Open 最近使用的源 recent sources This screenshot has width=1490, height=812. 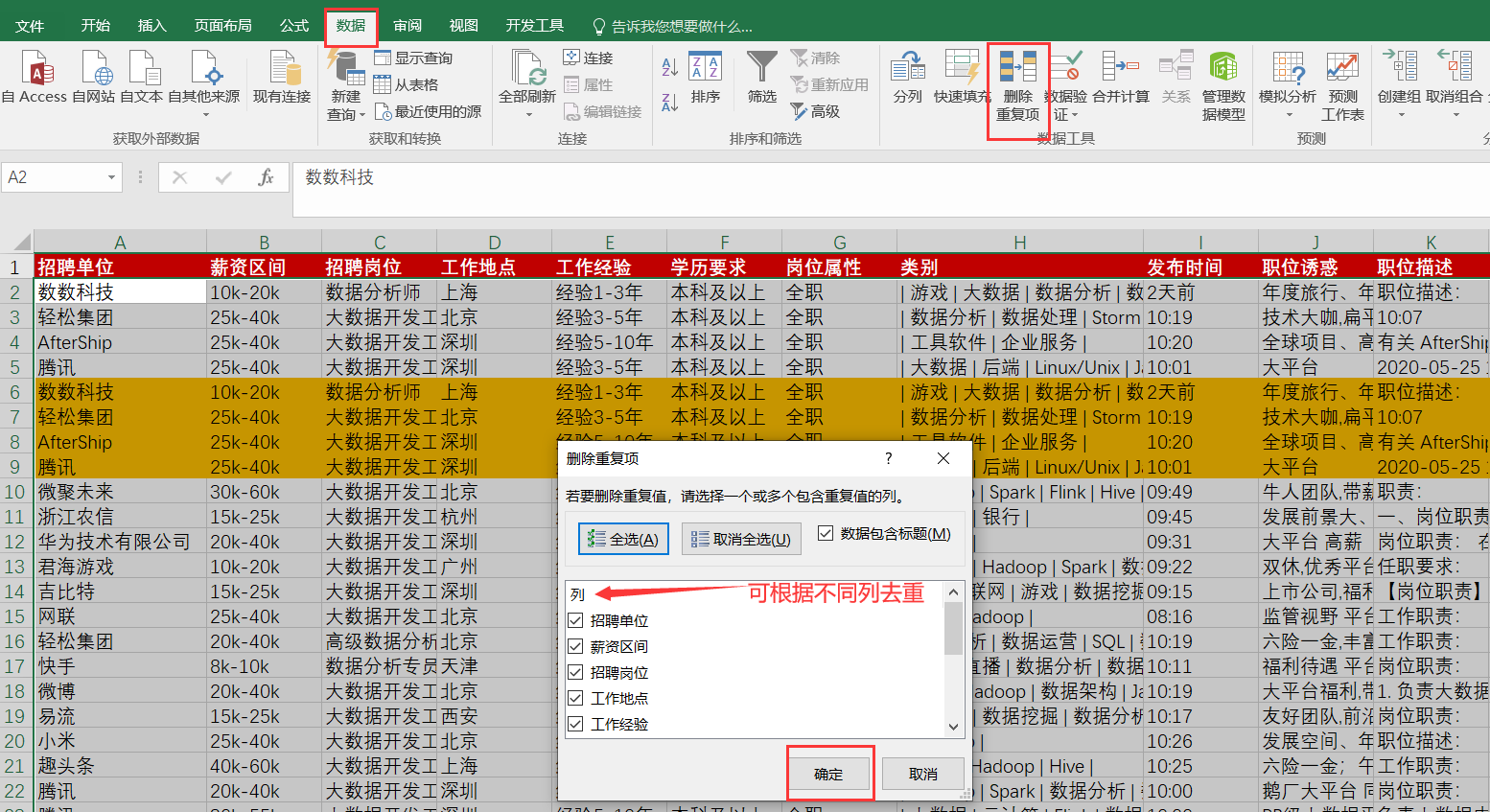click(428, 111)
